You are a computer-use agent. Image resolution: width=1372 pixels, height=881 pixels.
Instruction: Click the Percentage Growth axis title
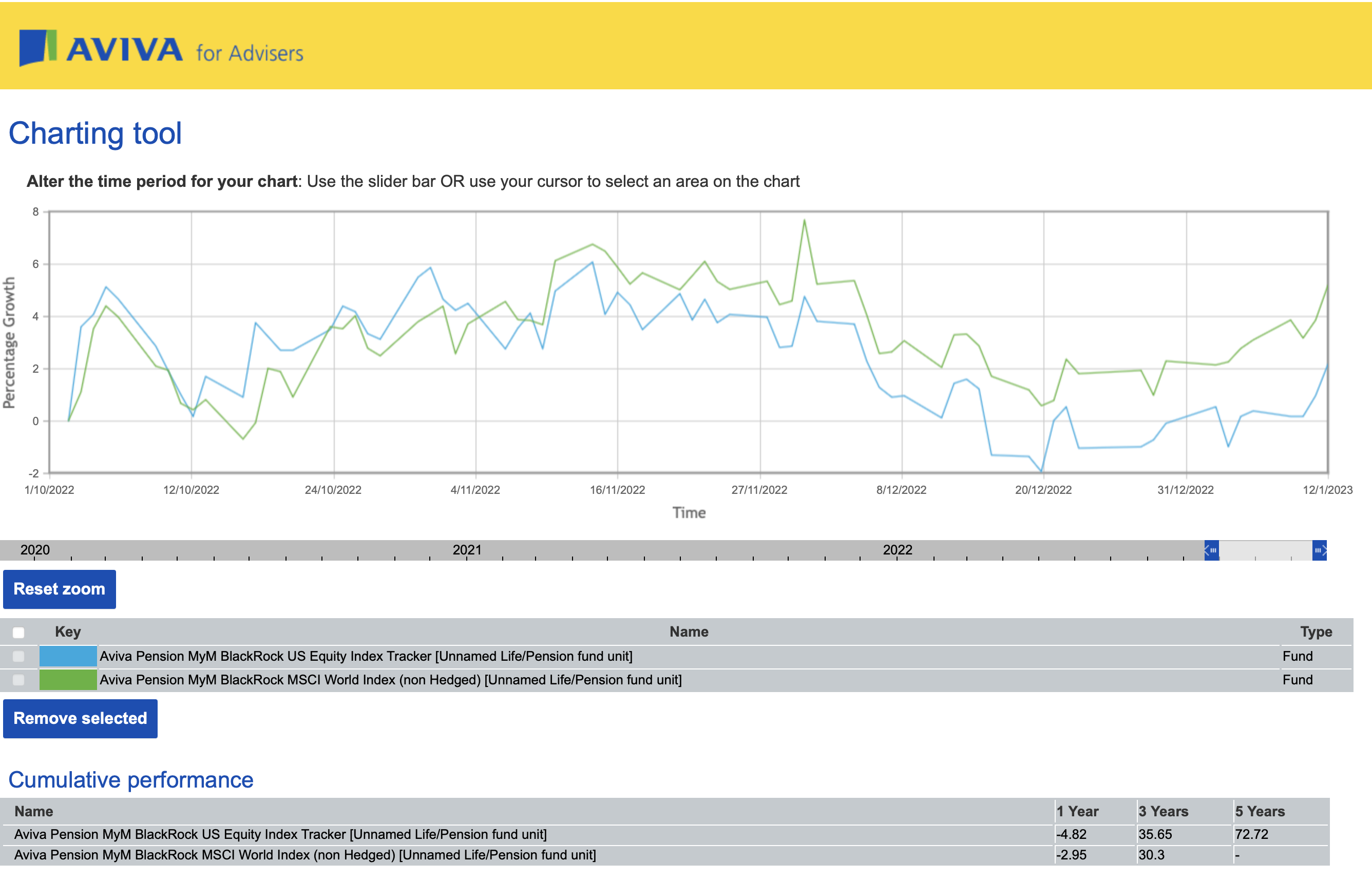[x=9, y=342]
